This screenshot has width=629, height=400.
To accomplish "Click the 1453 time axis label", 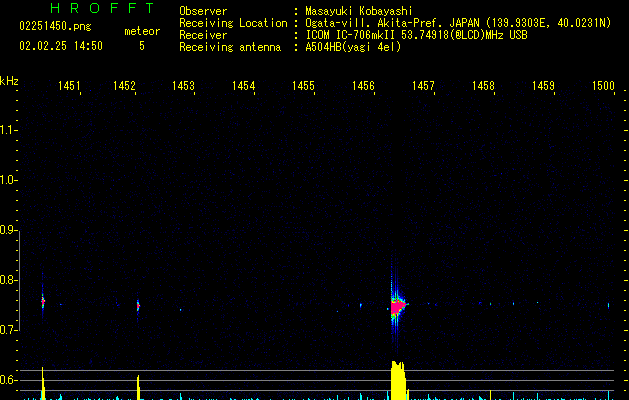I will coord(183,86).
